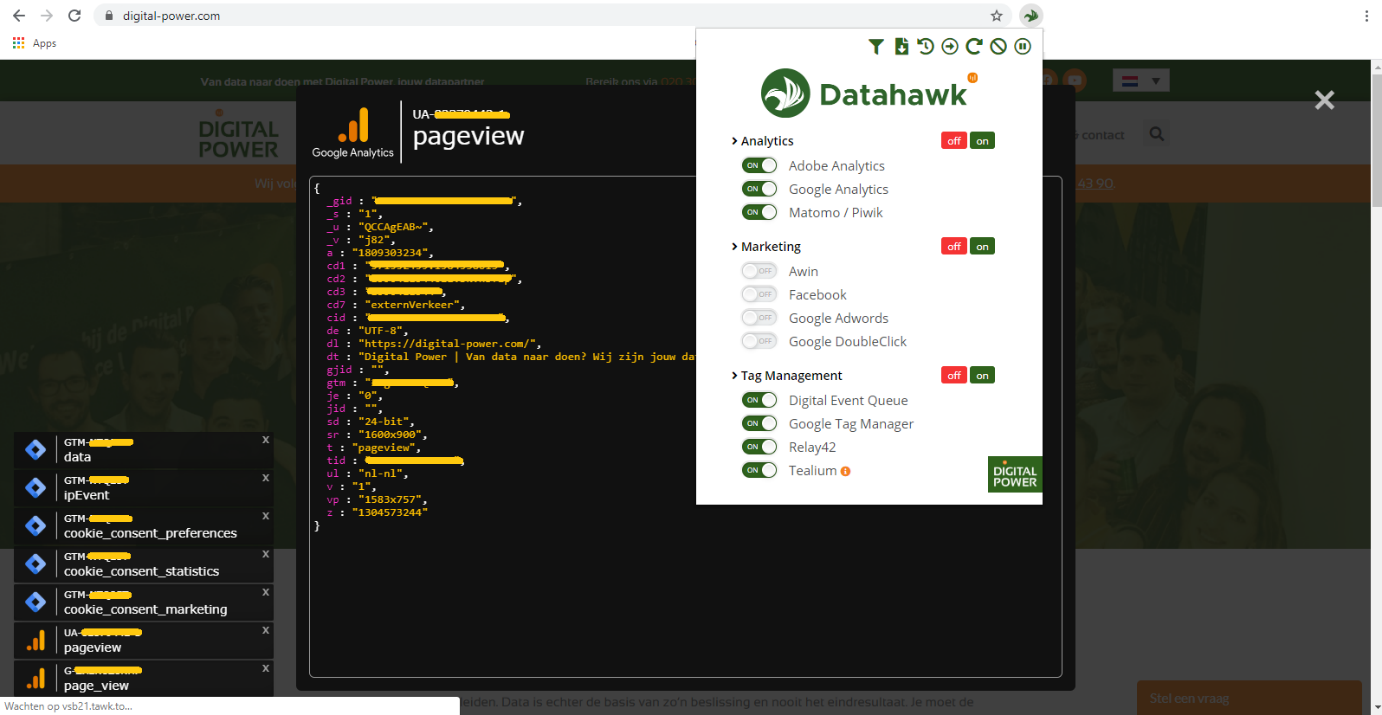
Task: Collapse the Analytics section
Action: click(762, 141)
